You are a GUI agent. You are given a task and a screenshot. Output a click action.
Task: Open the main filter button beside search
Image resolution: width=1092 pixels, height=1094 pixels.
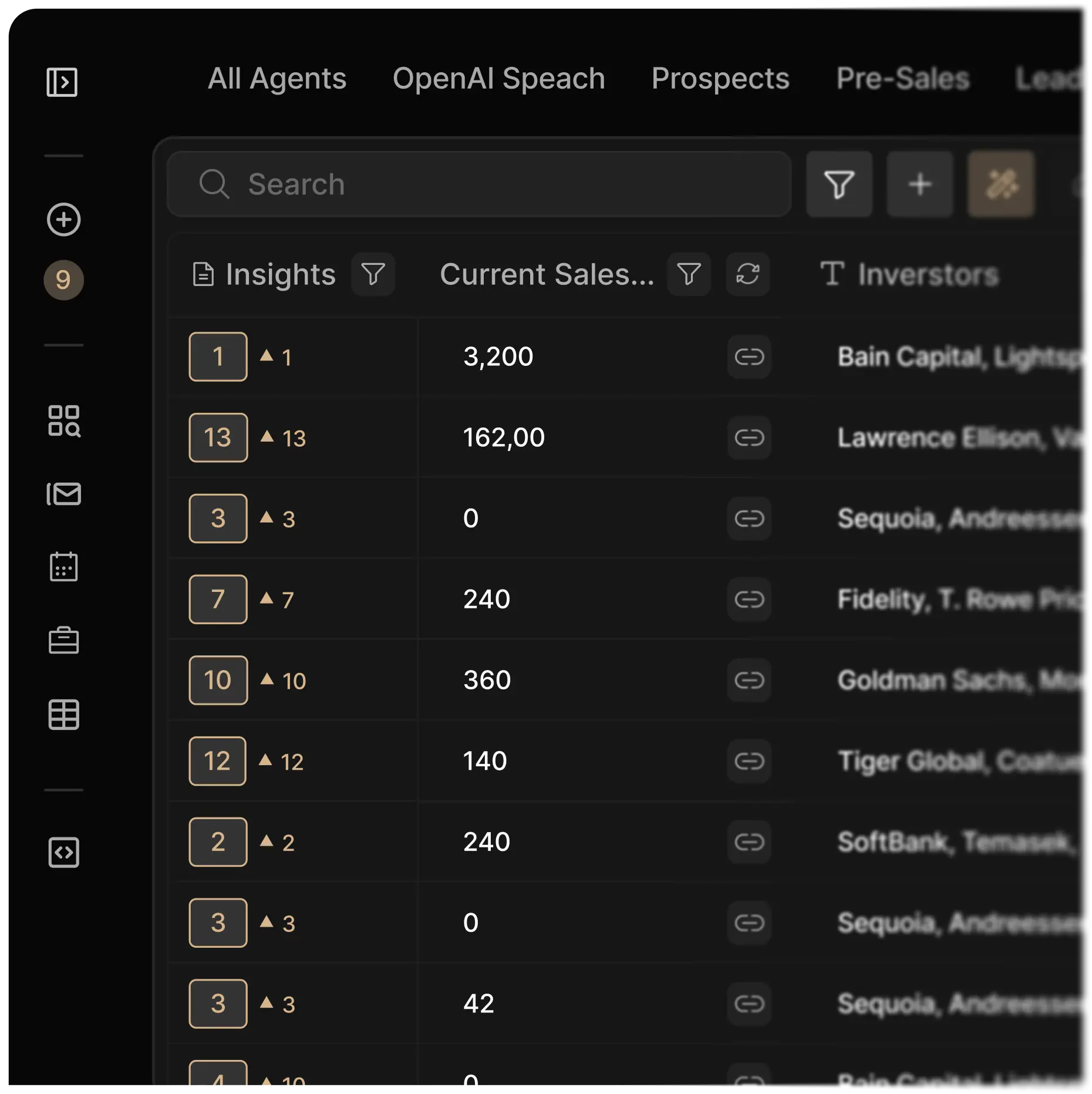839,184
